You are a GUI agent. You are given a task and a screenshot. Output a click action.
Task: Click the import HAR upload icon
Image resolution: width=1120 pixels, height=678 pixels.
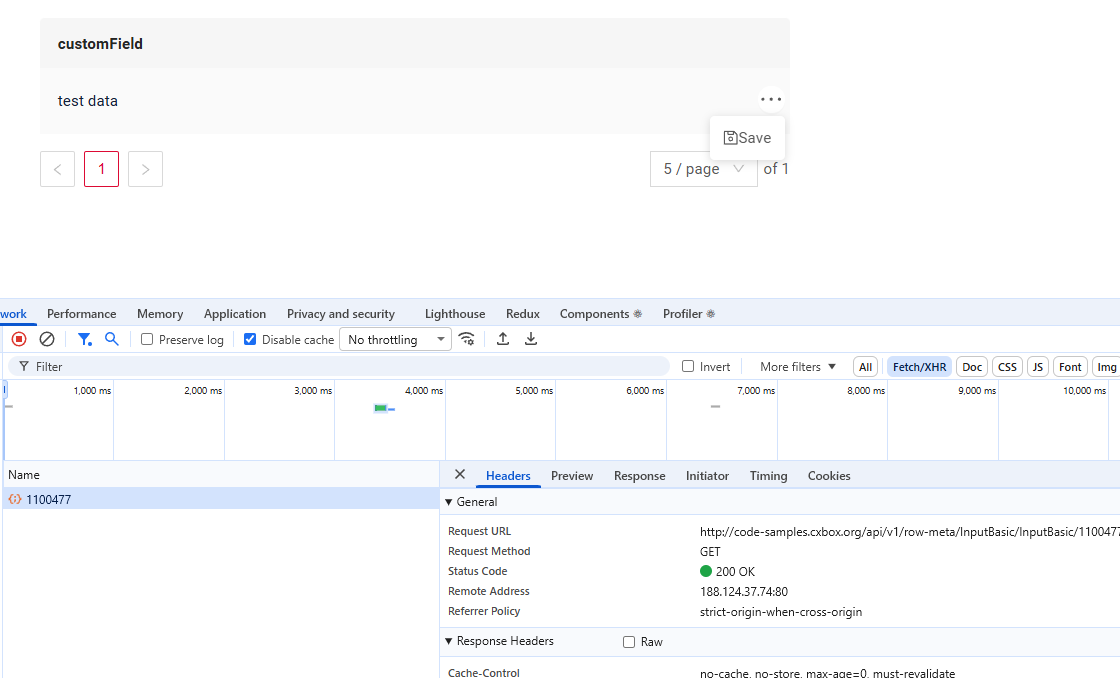(x=503, y=339)
